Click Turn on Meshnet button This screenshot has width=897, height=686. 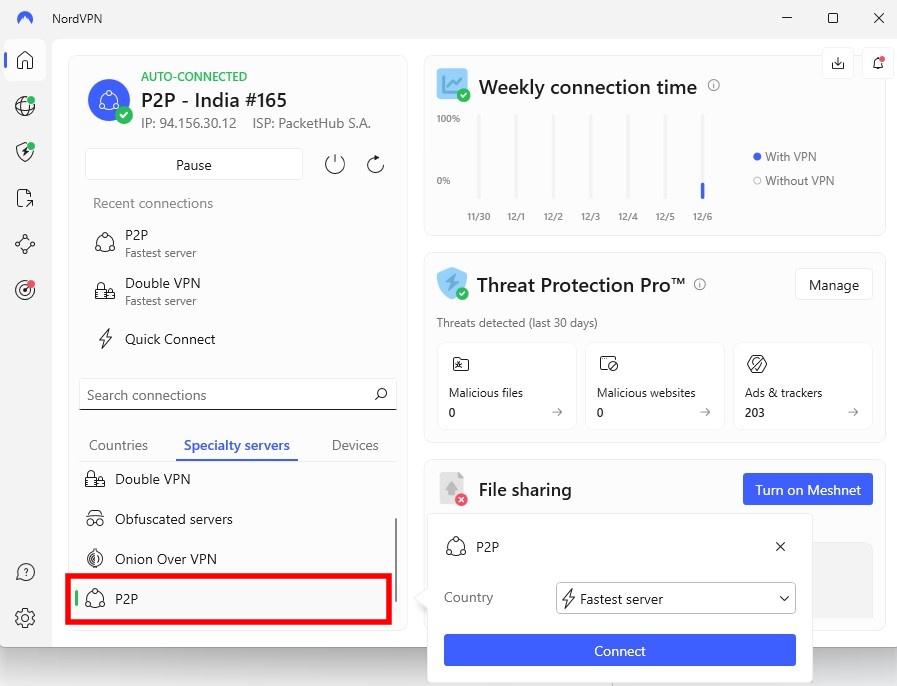click(808, 489)
